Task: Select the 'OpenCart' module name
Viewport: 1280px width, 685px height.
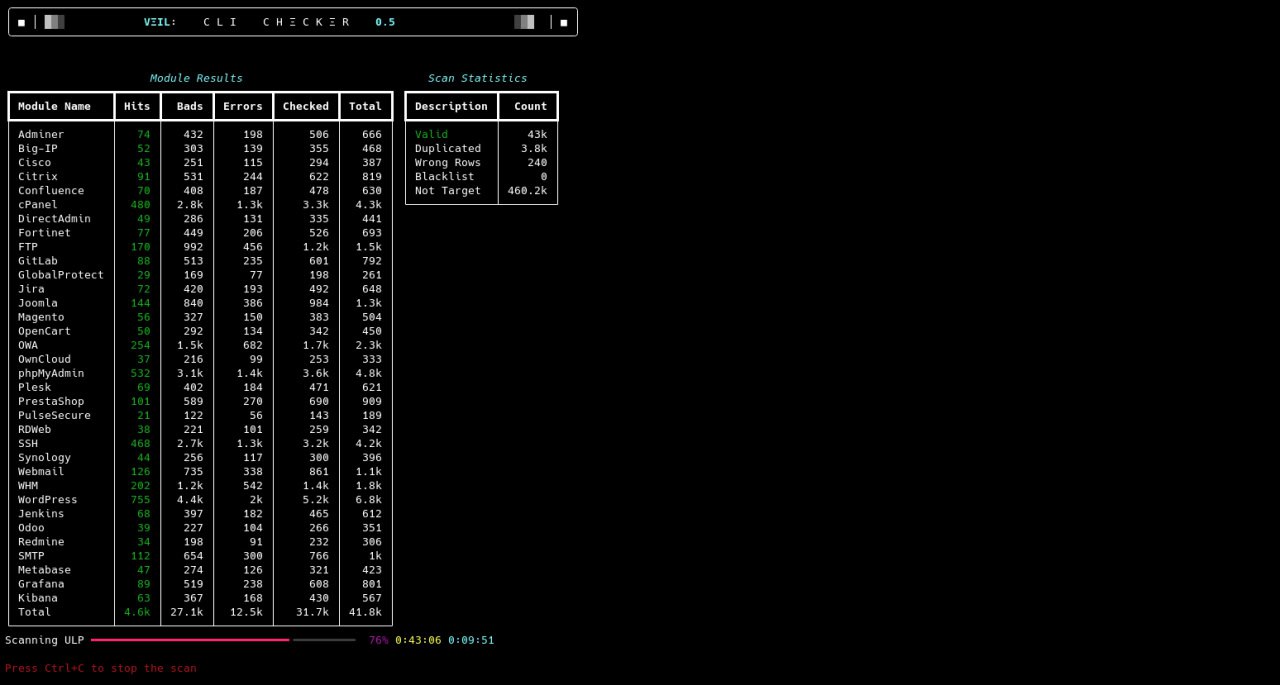Action: [x=44, y=330]
